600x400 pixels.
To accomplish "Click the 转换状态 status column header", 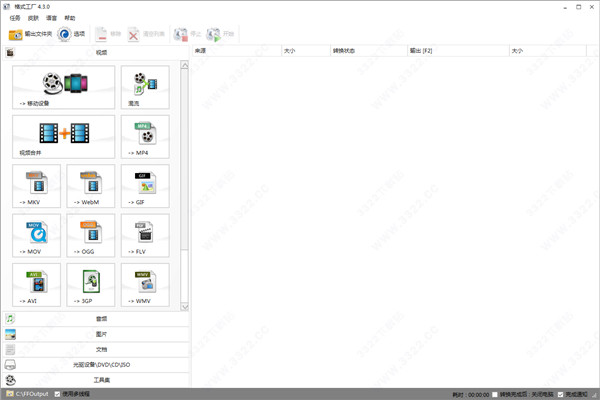I will pyautogui.click(x=369, y=51).
